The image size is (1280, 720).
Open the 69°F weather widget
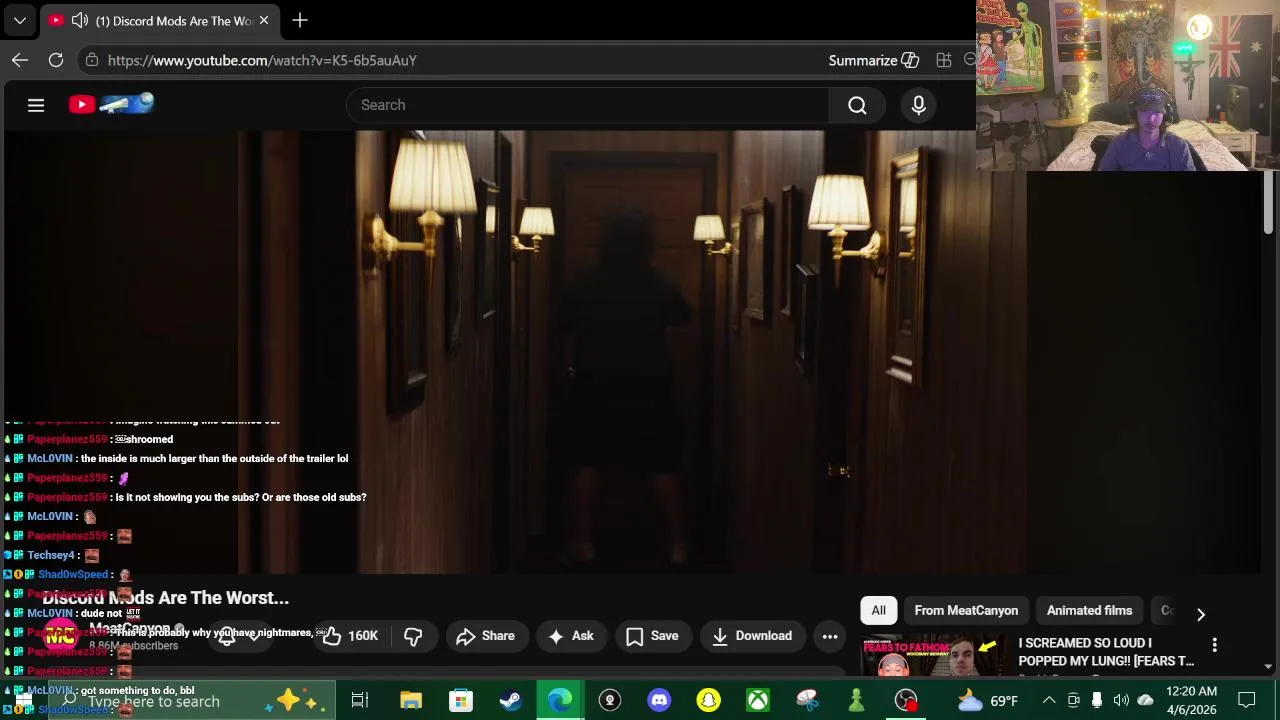[x=988, y=701]
